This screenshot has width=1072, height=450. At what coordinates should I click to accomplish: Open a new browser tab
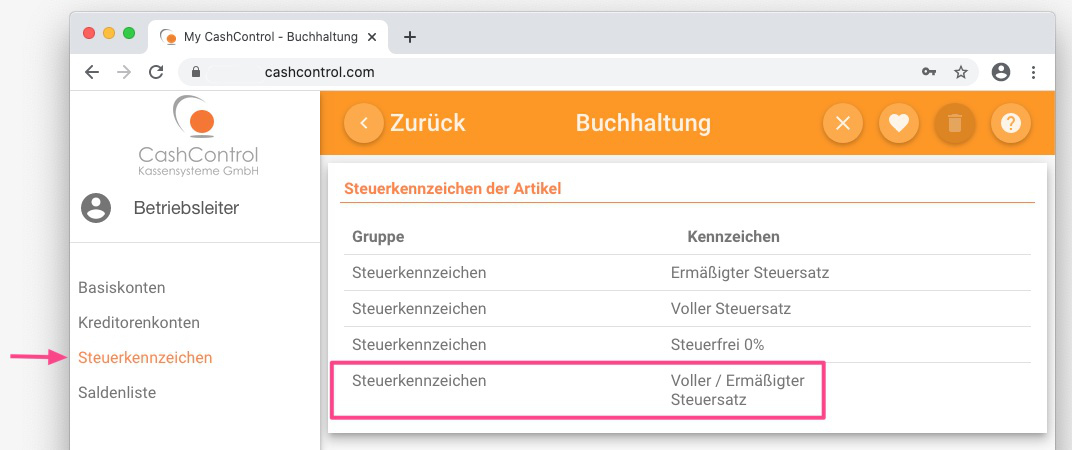click(410, 37)
